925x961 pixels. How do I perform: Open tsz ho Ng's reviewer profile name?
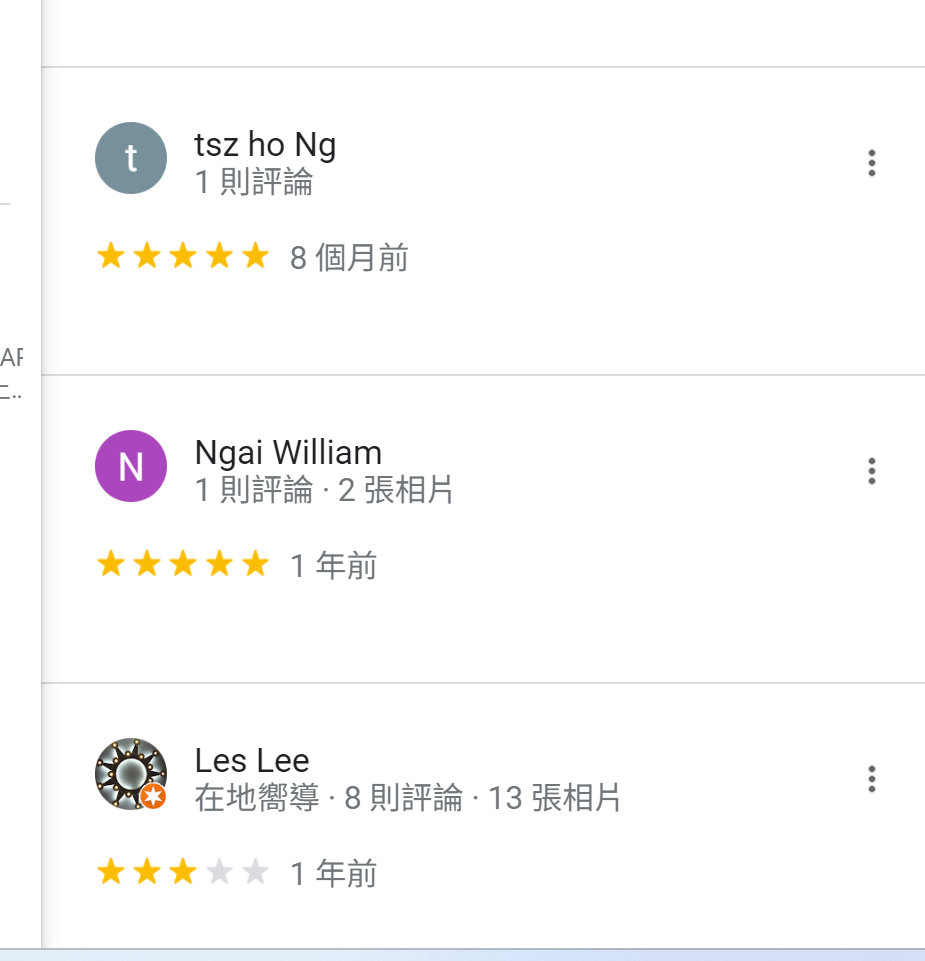point(265,146)
